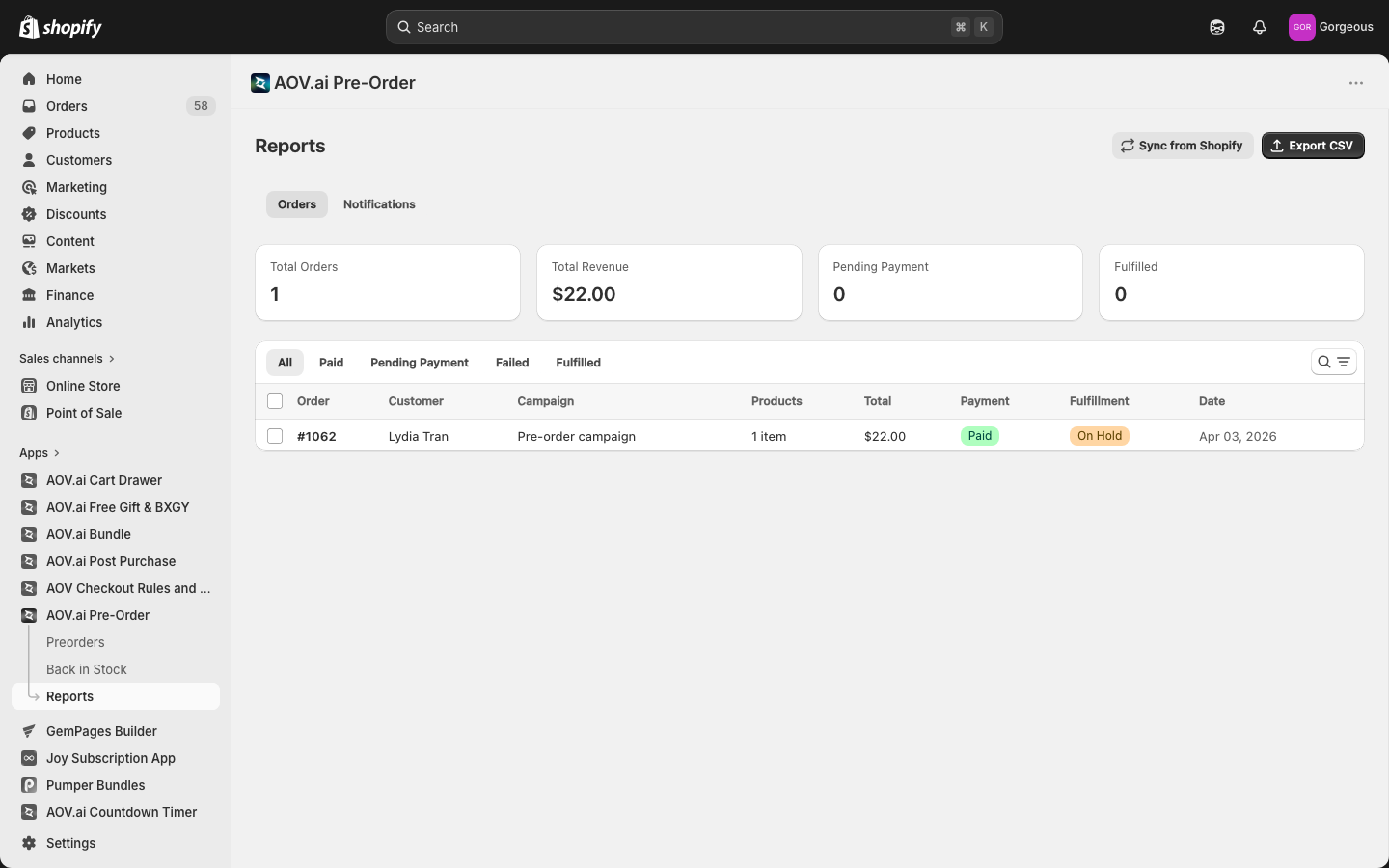Click the Apr 03, 2026 date

point(1238,436)
